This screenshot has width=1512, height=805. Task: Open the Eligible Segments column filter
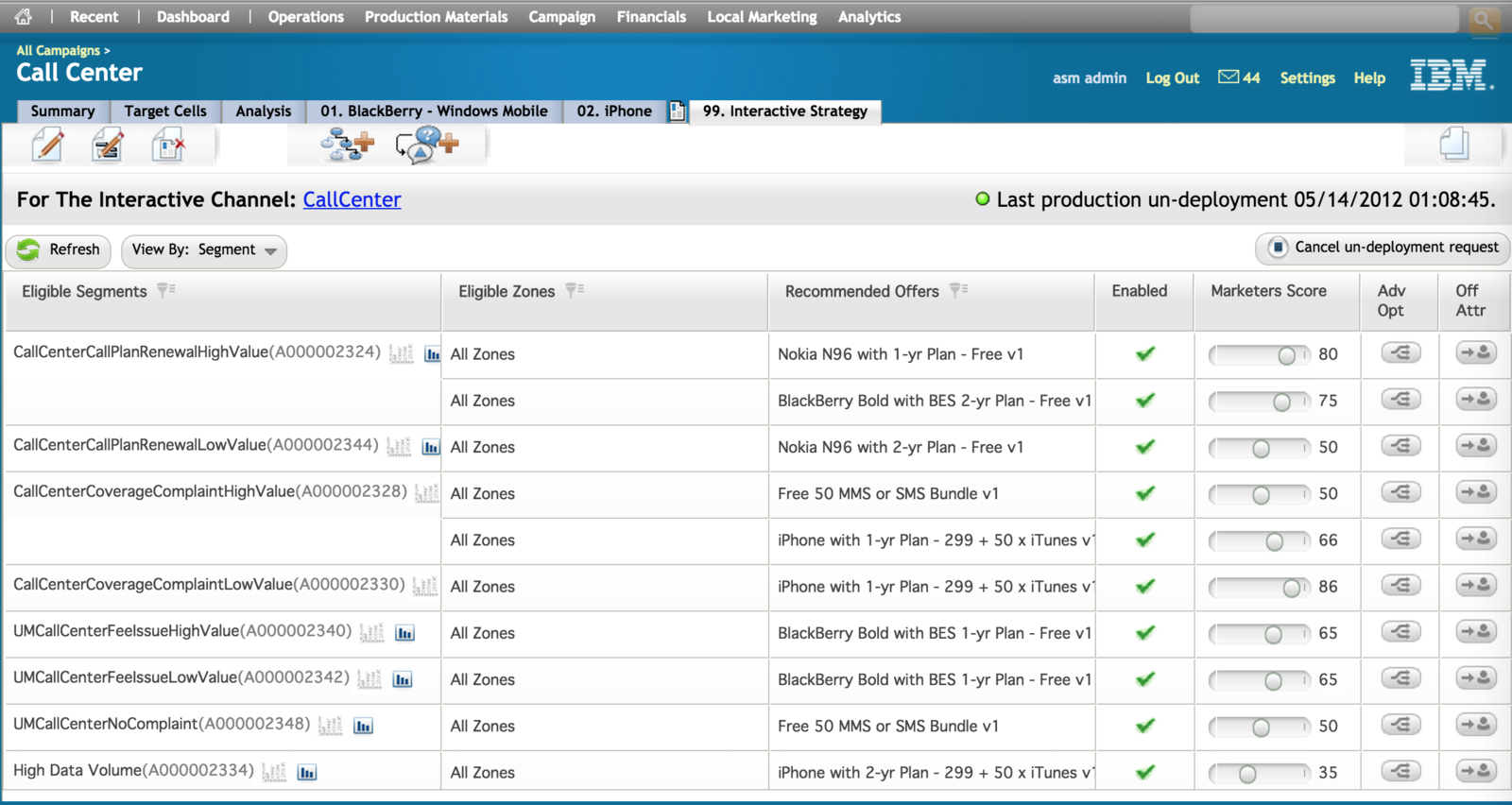tap(166, 290)
